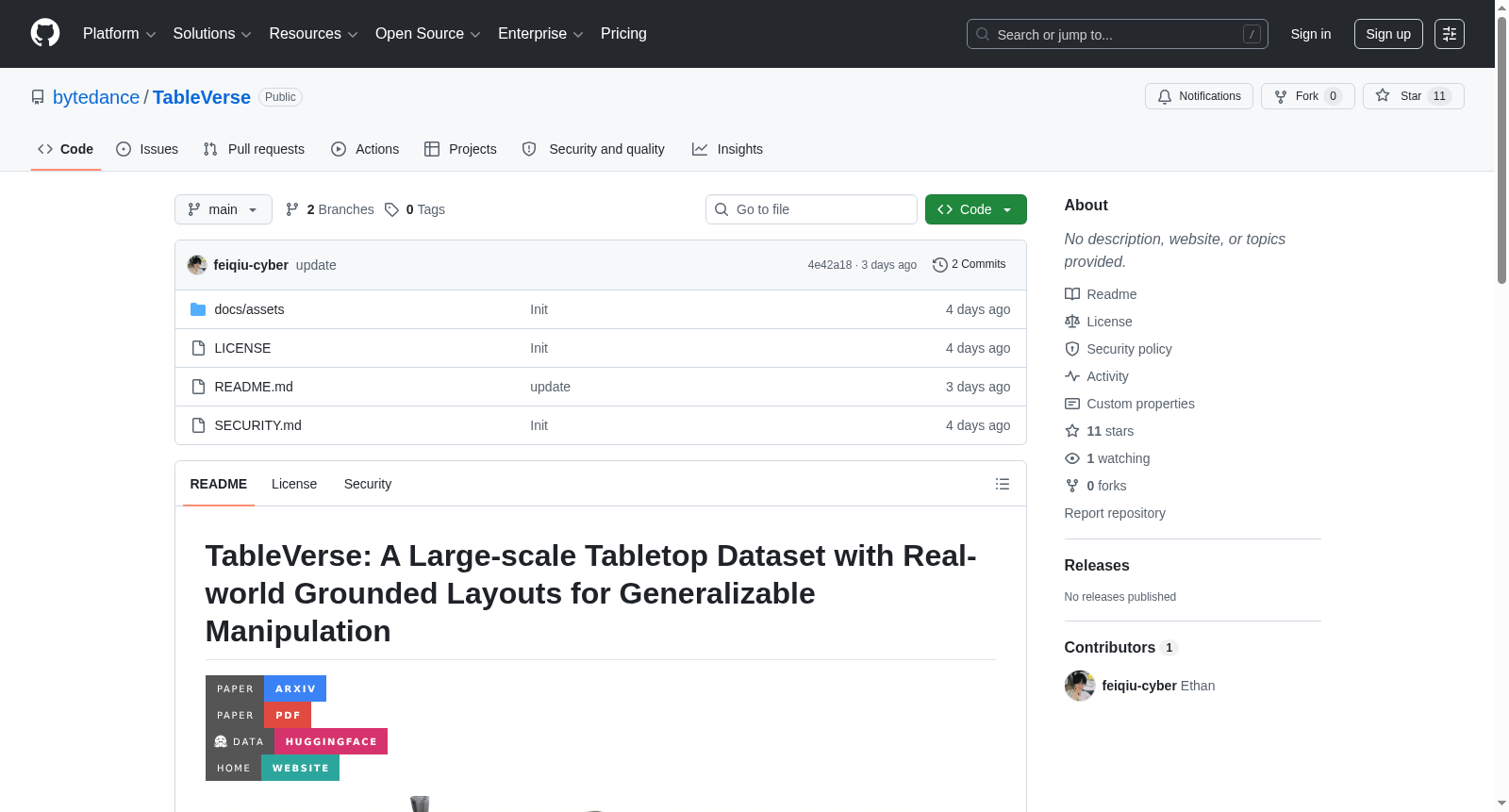Switch to the Security tab in file viewer

(x=368, y=484)
